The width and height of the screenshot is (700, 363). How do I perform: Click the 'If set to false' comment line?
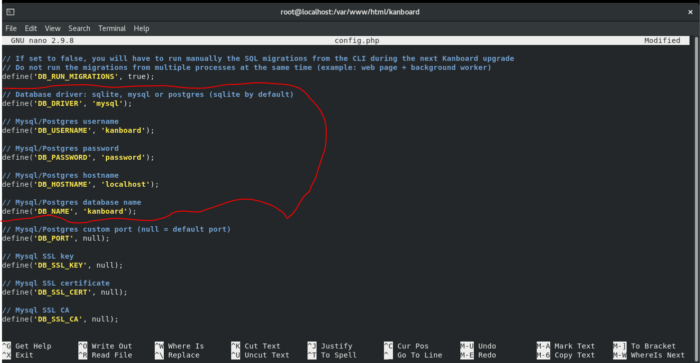click(258, 58)
